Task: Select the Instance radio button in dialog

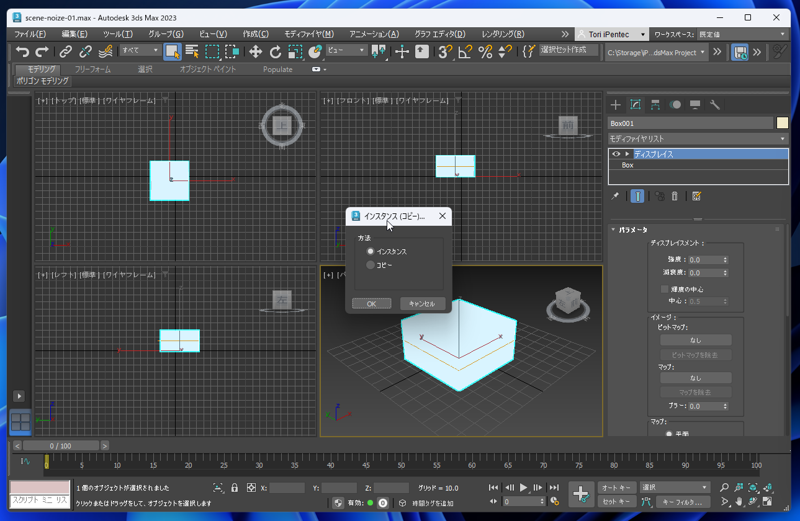Action: tap(370, 252)
